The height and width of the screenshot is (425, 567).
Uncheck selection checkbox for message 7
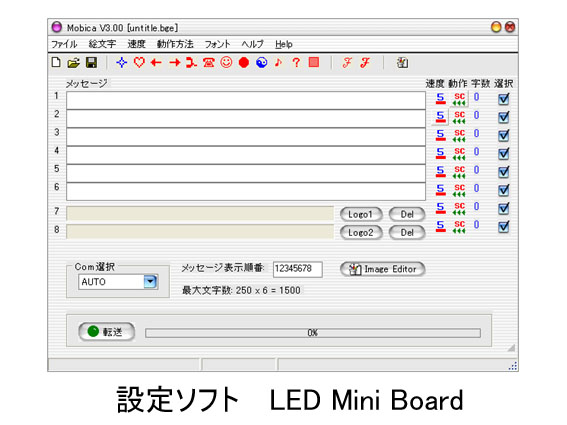click(x=503, y=208)
